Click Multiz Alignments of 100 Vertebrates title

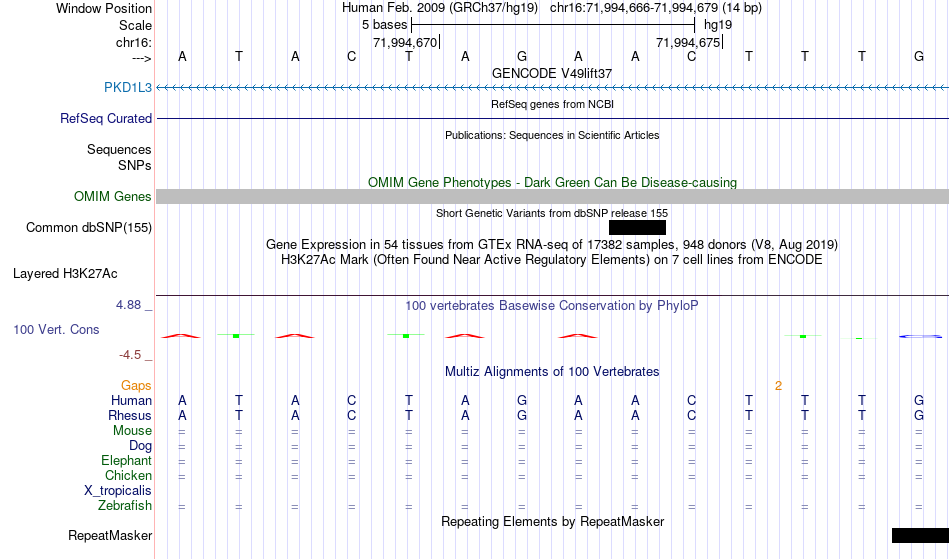(552, 371)
